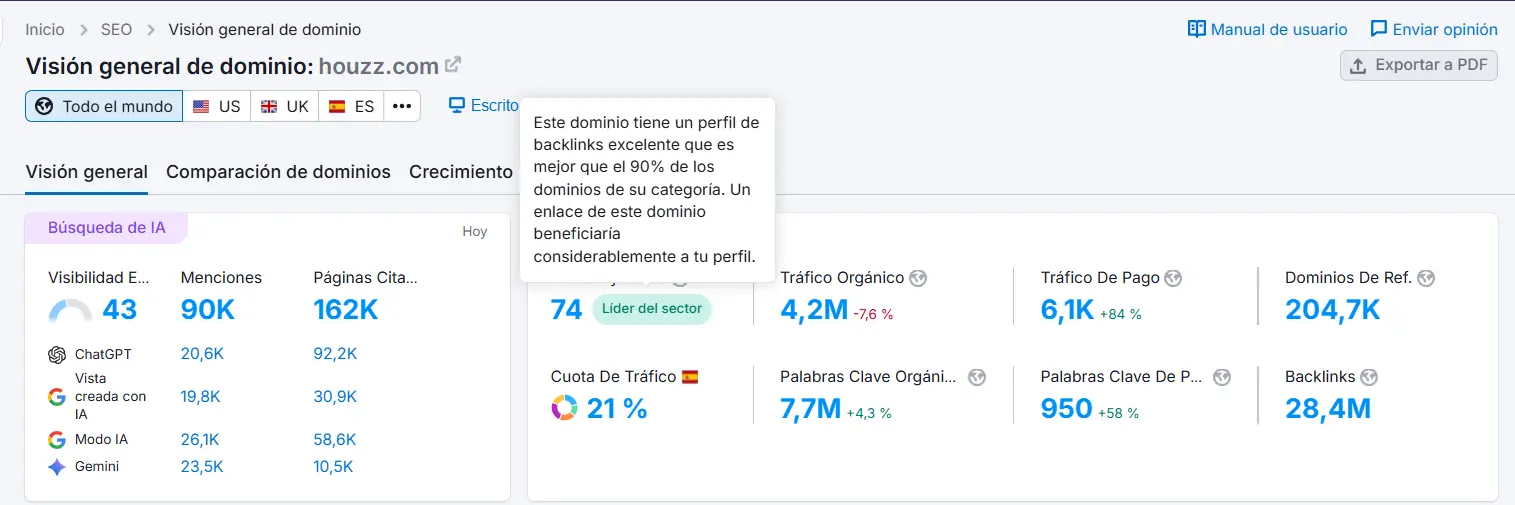Open more countries ellipsis menu
The width and height of the screenshot is (1515, 505).
tap(401, 106)
